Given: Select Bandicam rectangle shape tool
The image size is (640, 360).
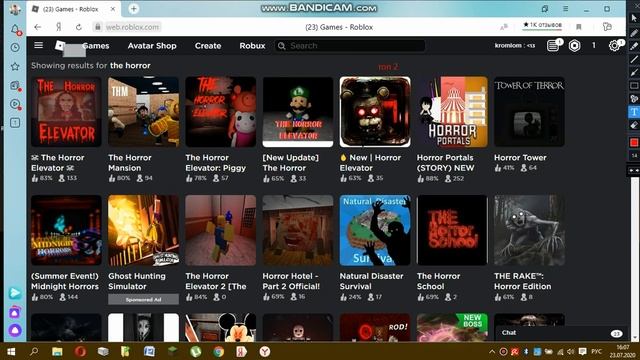Looking at the screenshot, I should pyautogui.click(x=634, y=85).
